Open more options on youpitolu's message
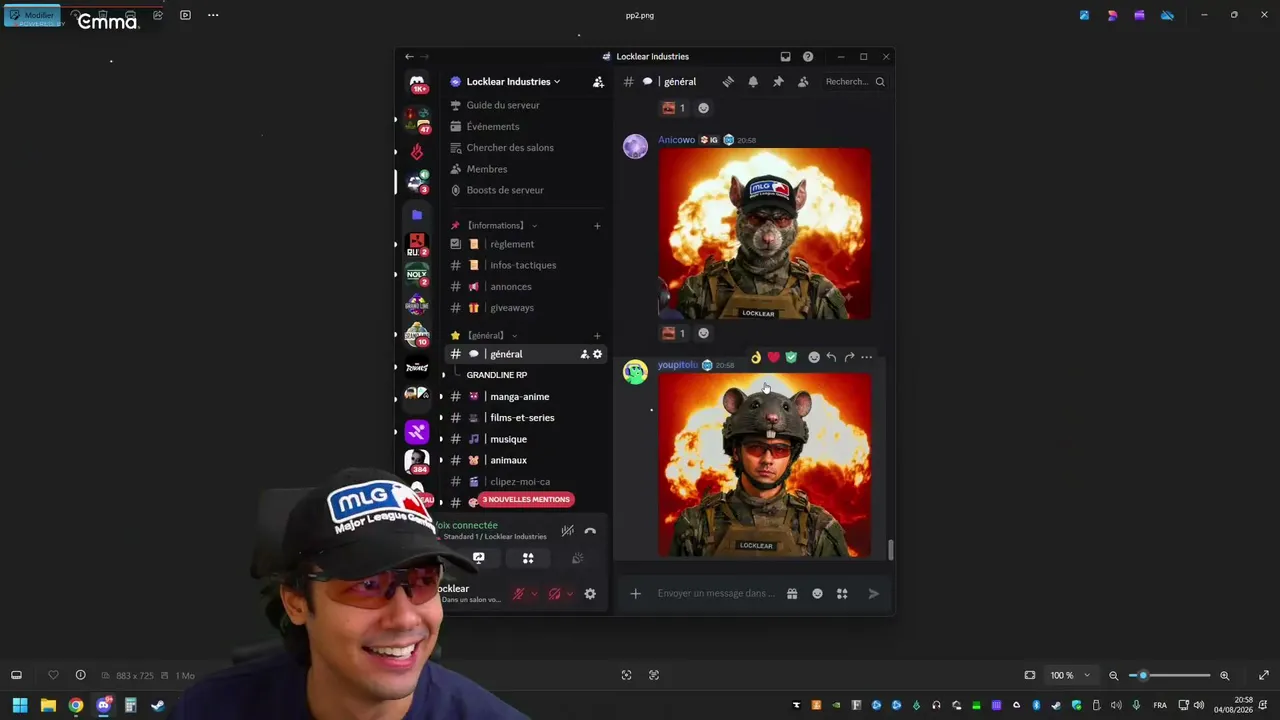 (867, 357)
